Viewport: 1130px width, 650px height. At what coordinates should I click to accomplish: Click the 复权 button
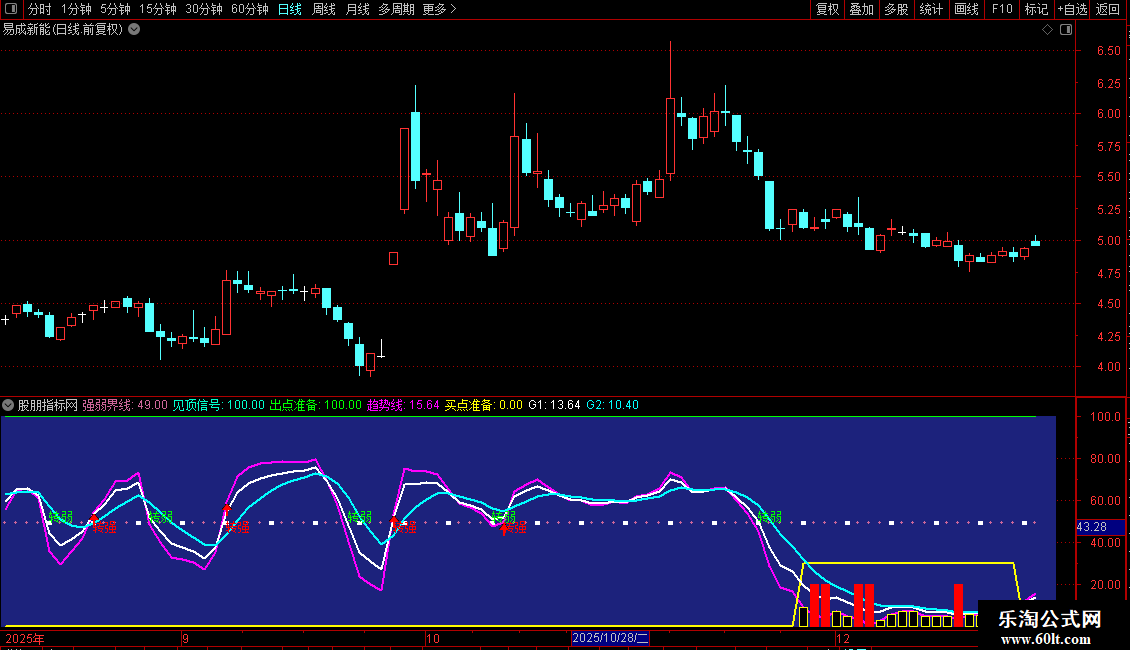827,9
